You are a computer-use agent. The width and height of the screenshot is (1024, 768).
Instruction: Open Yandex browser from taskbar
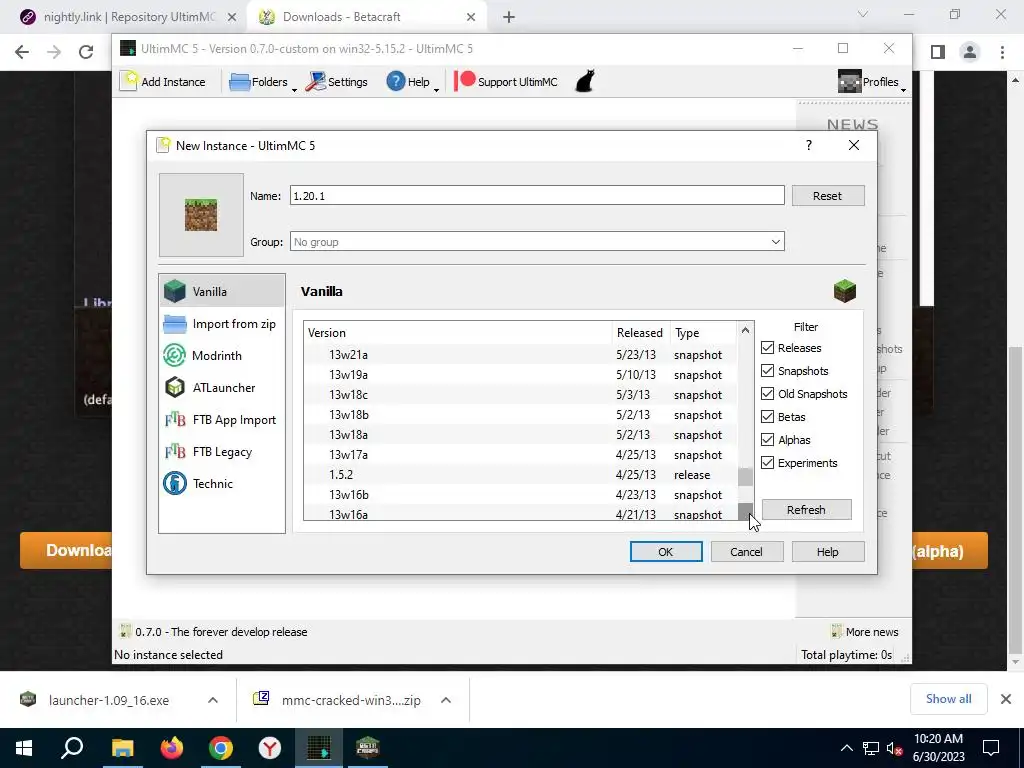click(269, 748)
